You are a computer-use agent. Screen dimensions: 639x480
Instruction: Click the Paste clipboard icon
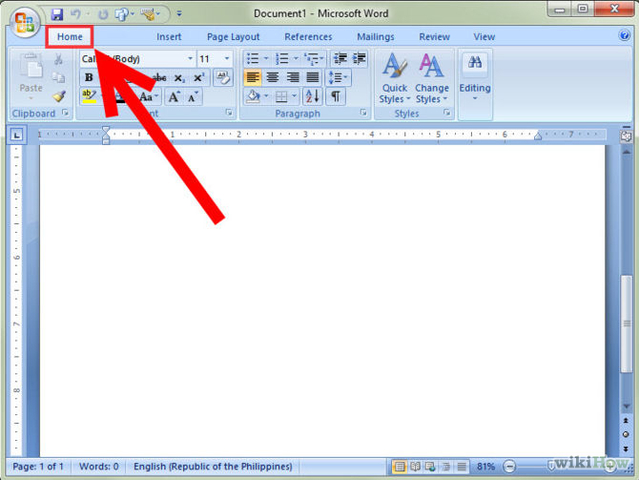pos(31,66)
